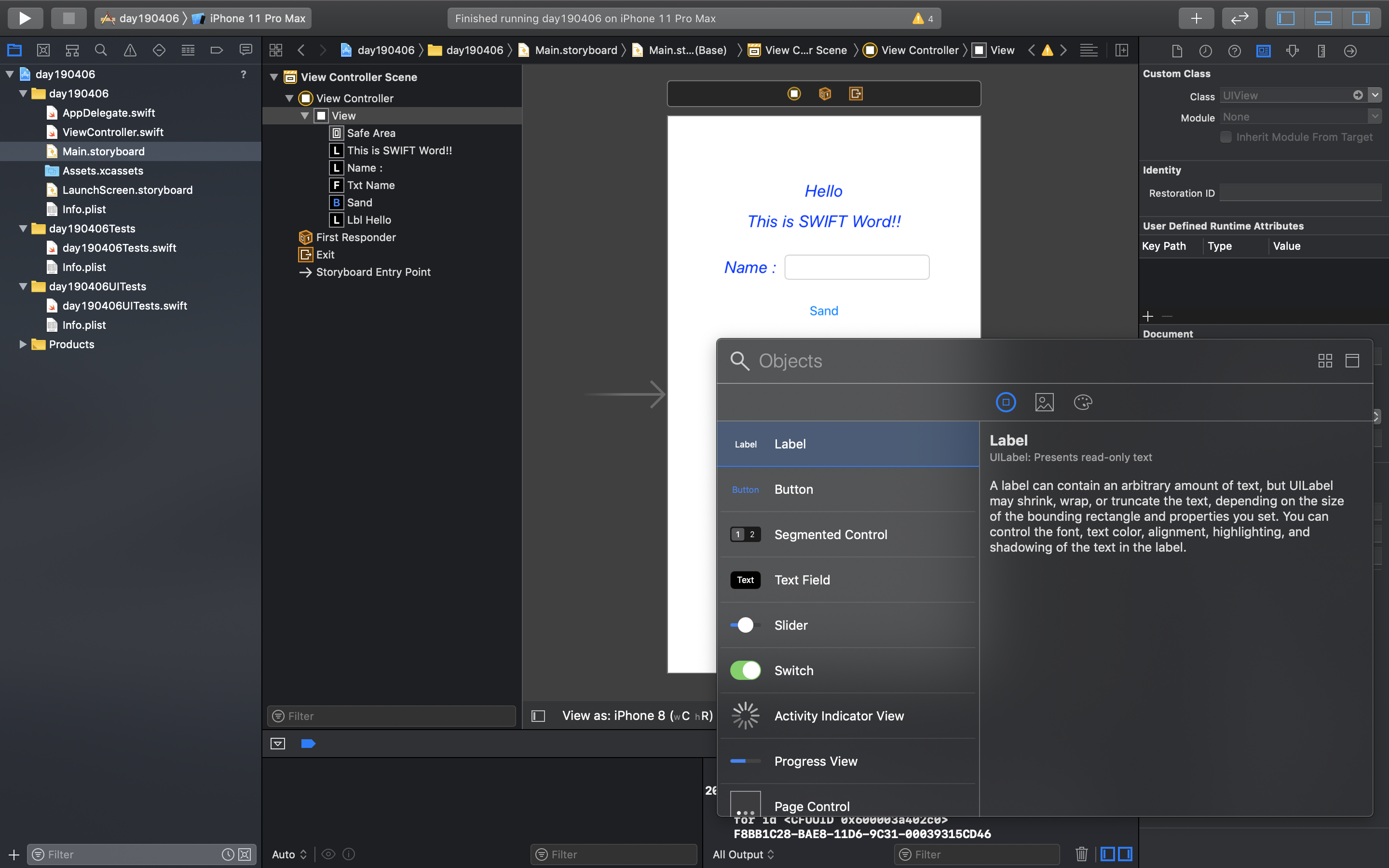The image size is (1389, 868).
Task: Toggle Inherit Module From Target checkbox
Action: coord(1226,136)
